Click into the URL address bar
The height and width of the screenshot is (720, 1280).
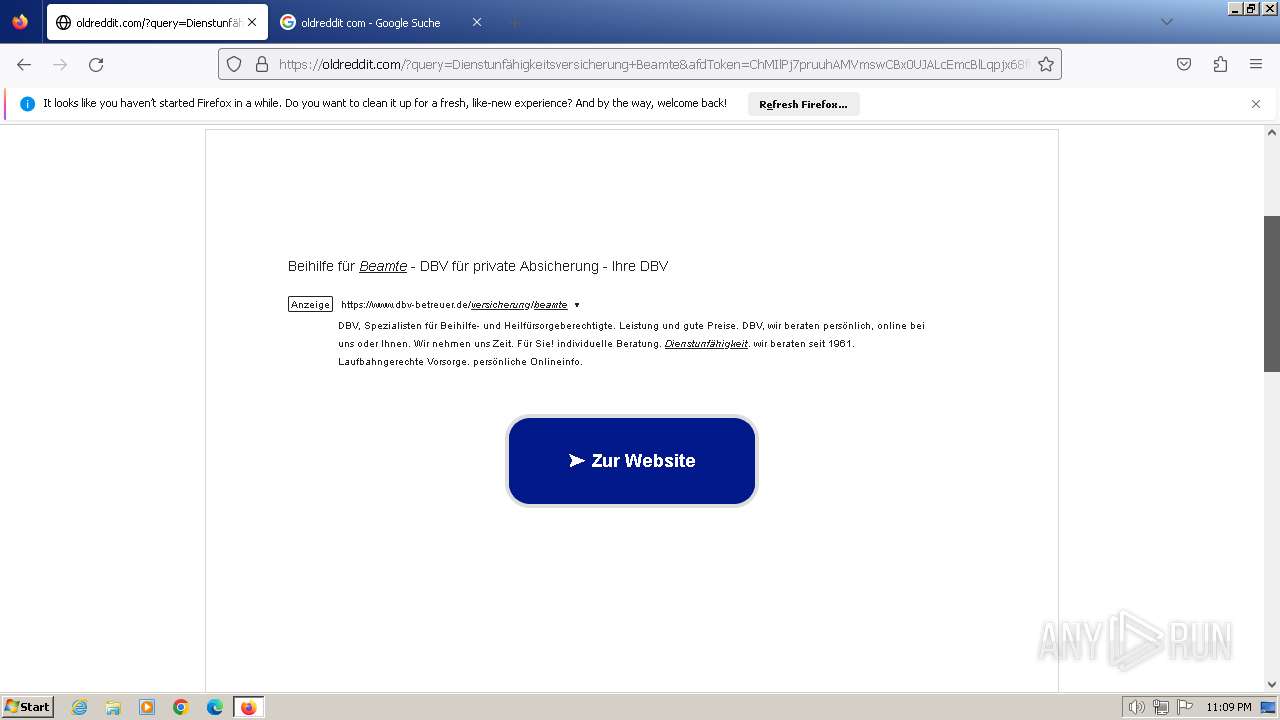pyautogui.click(x=640, y=64)
